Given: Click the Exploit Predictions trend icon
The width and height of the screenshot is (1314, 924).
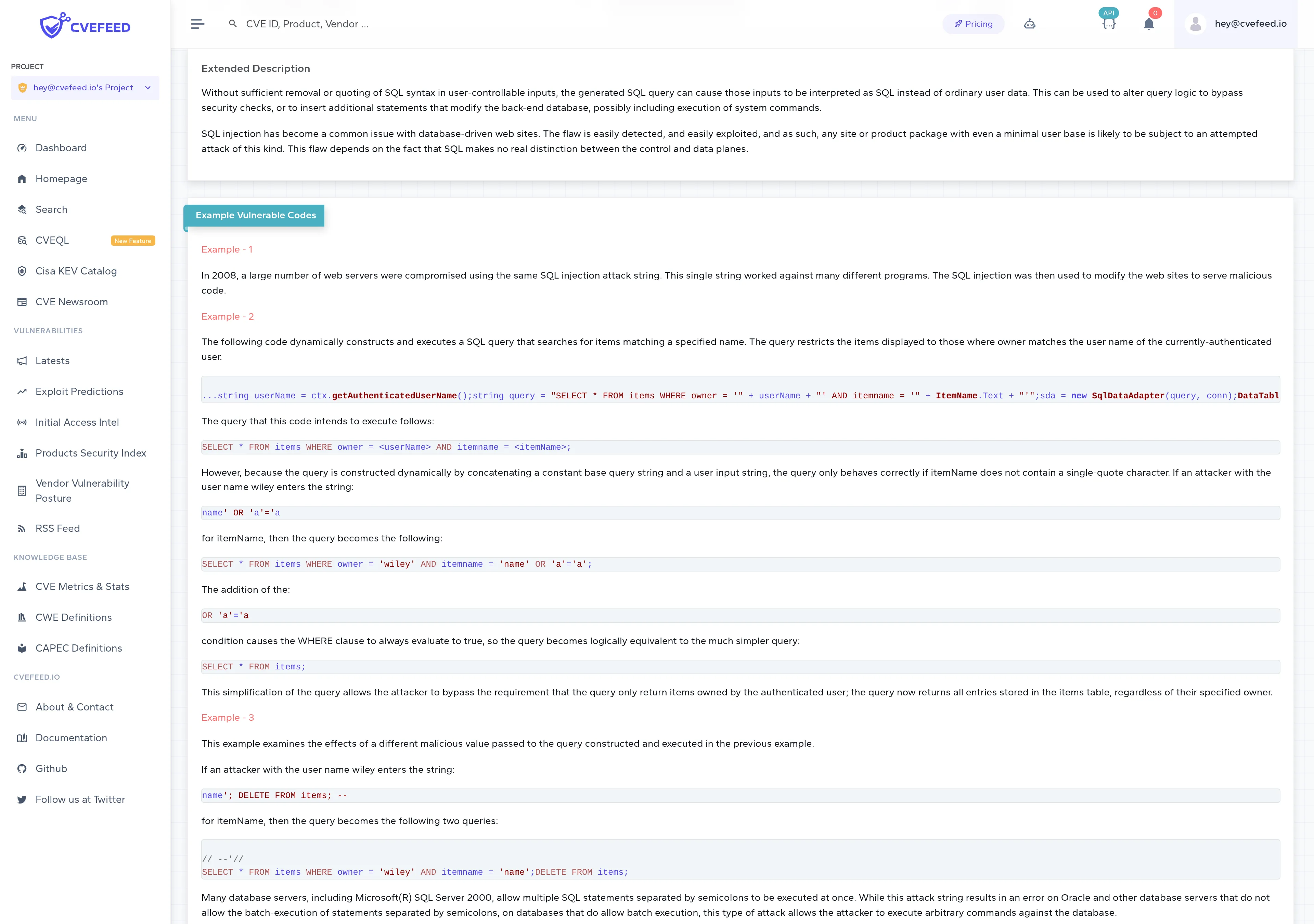Looking at the screenshot, I should point(22,392).
